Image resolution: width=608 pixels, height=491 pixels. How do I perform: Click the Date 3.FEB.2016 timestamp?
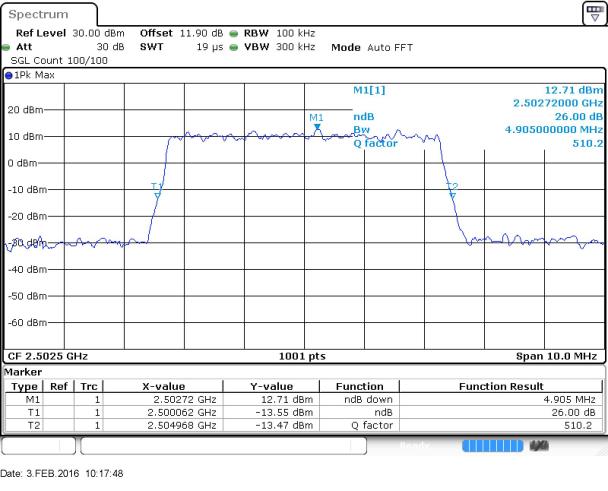click(x=62, y=474)
